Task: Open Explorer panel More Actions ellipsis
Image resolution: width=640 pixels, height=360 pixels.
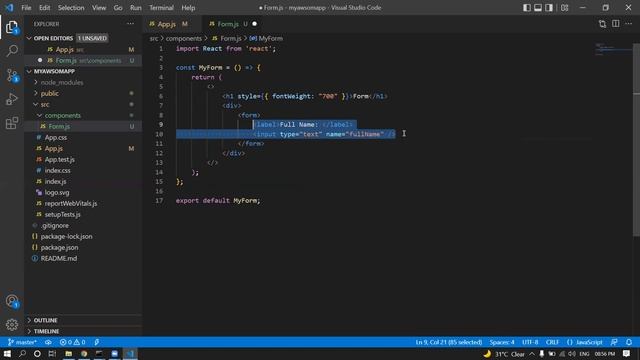Action: (130, 24)
